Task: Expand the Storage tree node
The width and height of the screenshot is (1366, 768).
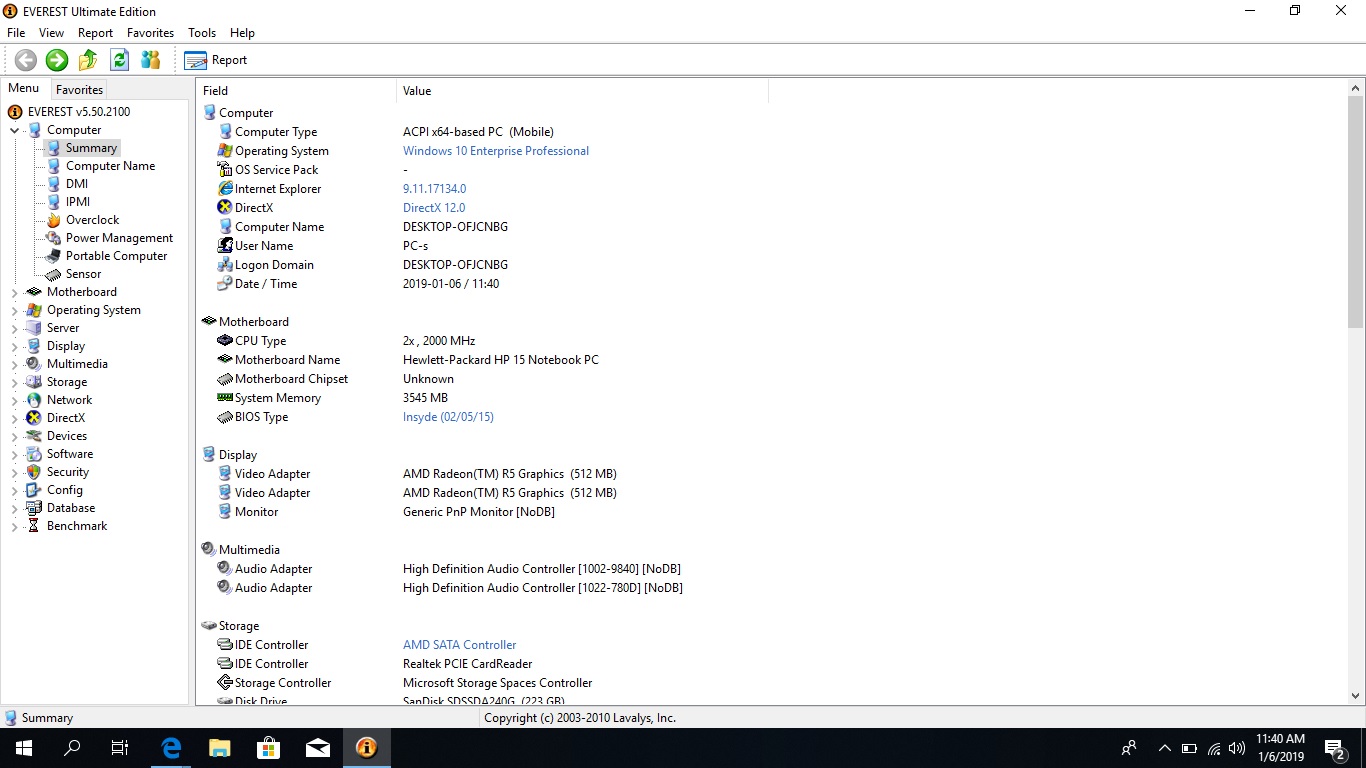Action: [x=14, y=382]
